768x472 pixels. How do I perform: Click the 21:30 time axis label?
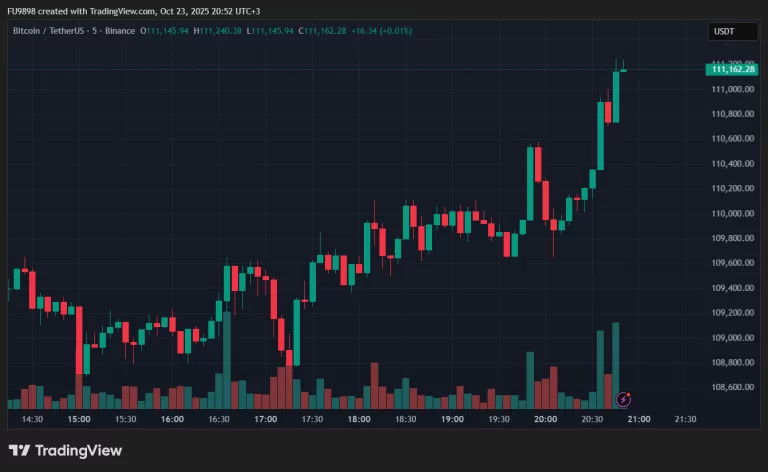(x=685, y=420)
